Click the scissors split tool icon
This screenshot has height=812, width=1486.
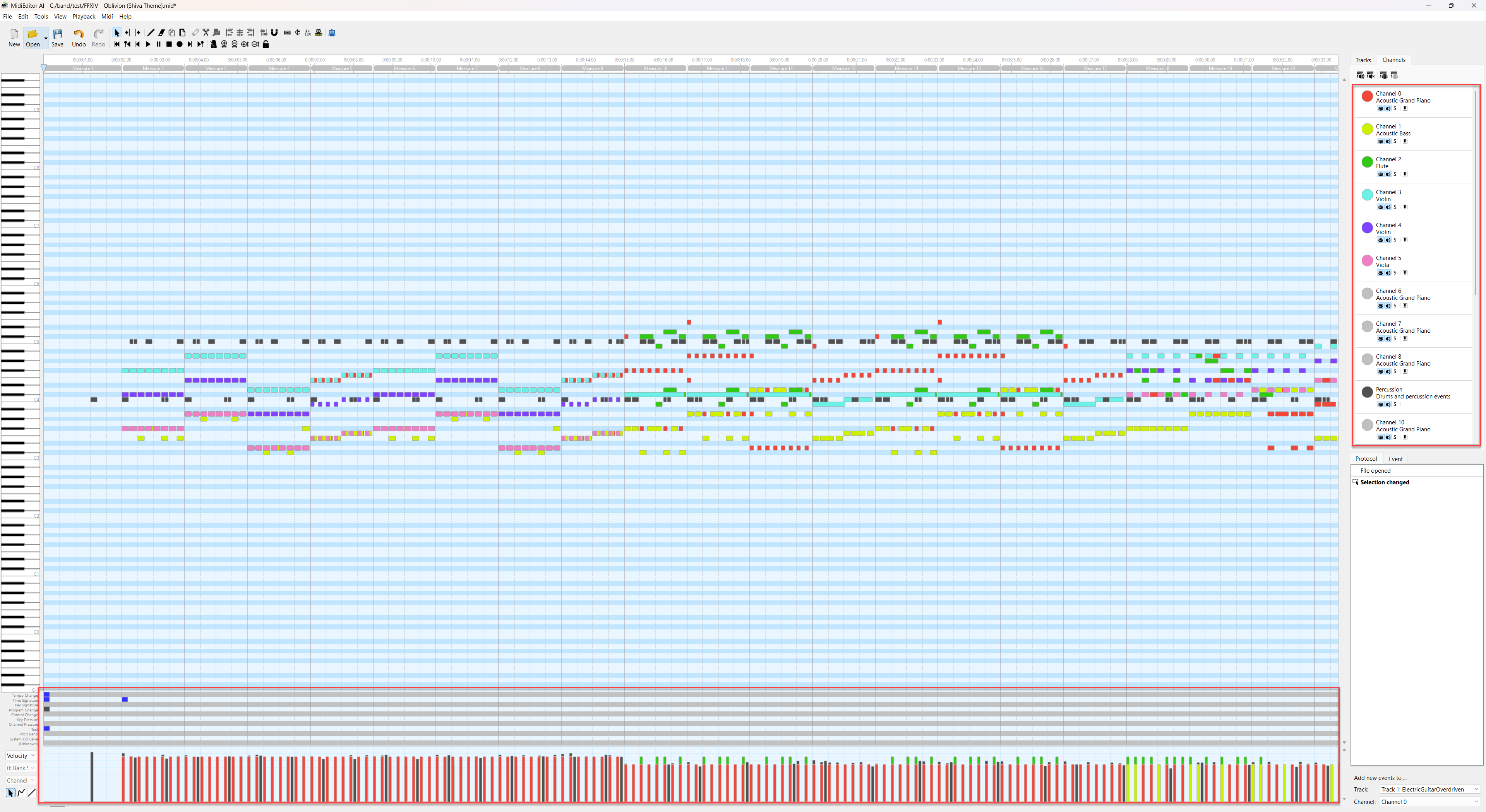(x=206, y=32)
